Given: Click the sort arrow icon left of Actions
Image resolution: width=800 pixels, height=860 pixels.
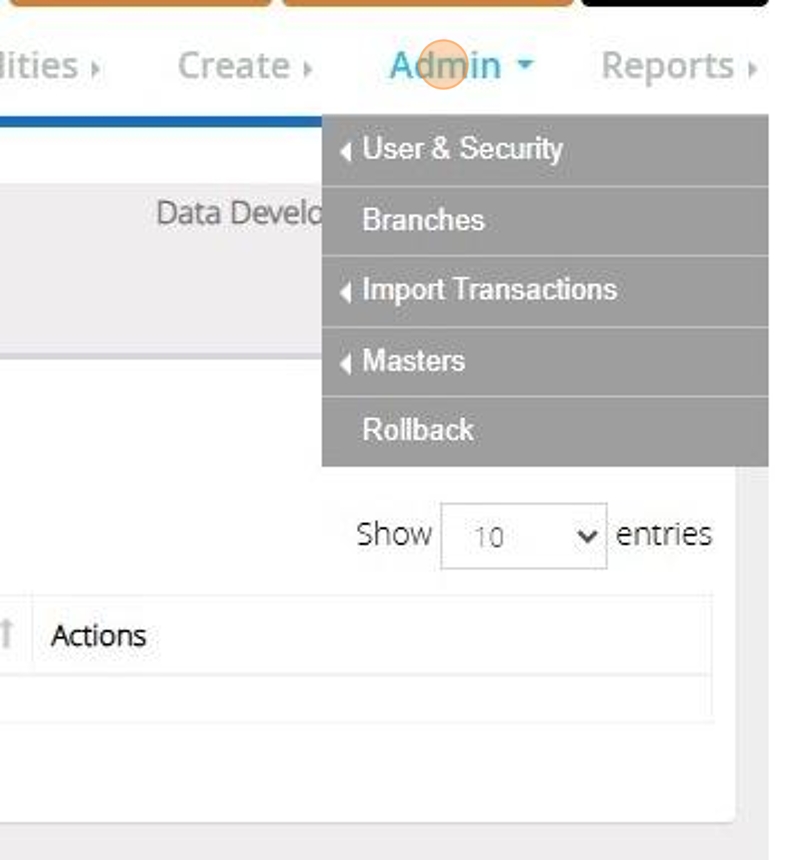Looking at the screenshot, I should (8, 634).
